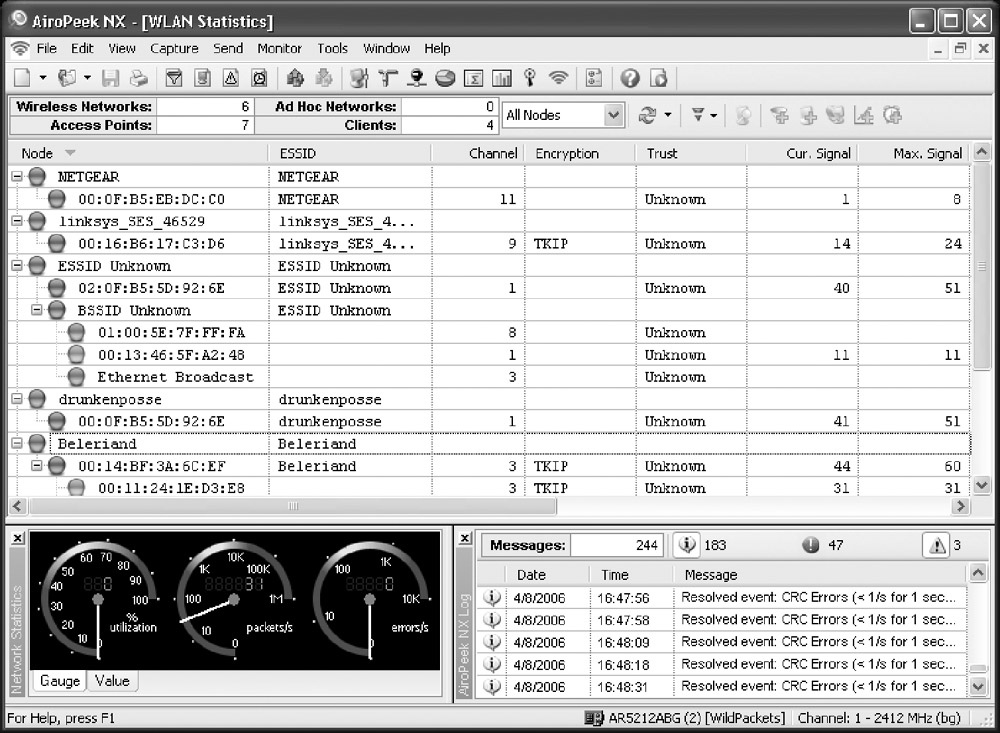Sort by the Encryption column header

tap(580, 153)
